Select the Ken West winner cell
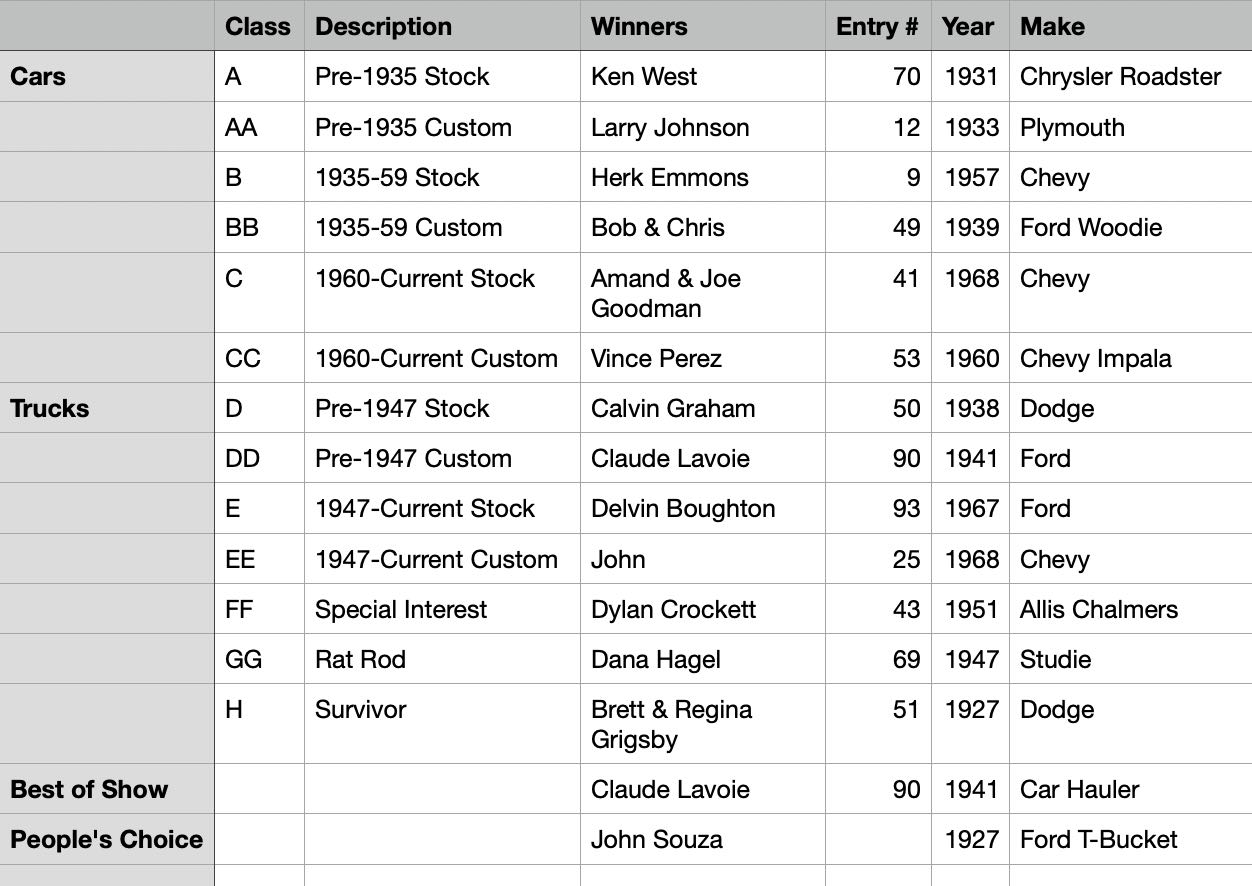The height and width of the screenshot is (886, 1252). (703, 77)
